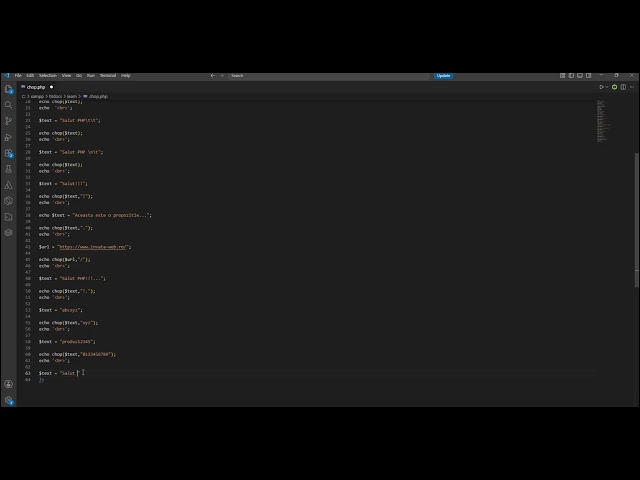Viewport: 640px width, 480px height.
Task: Click line number 64 in gutter
Action: click(x=28, y=380)
